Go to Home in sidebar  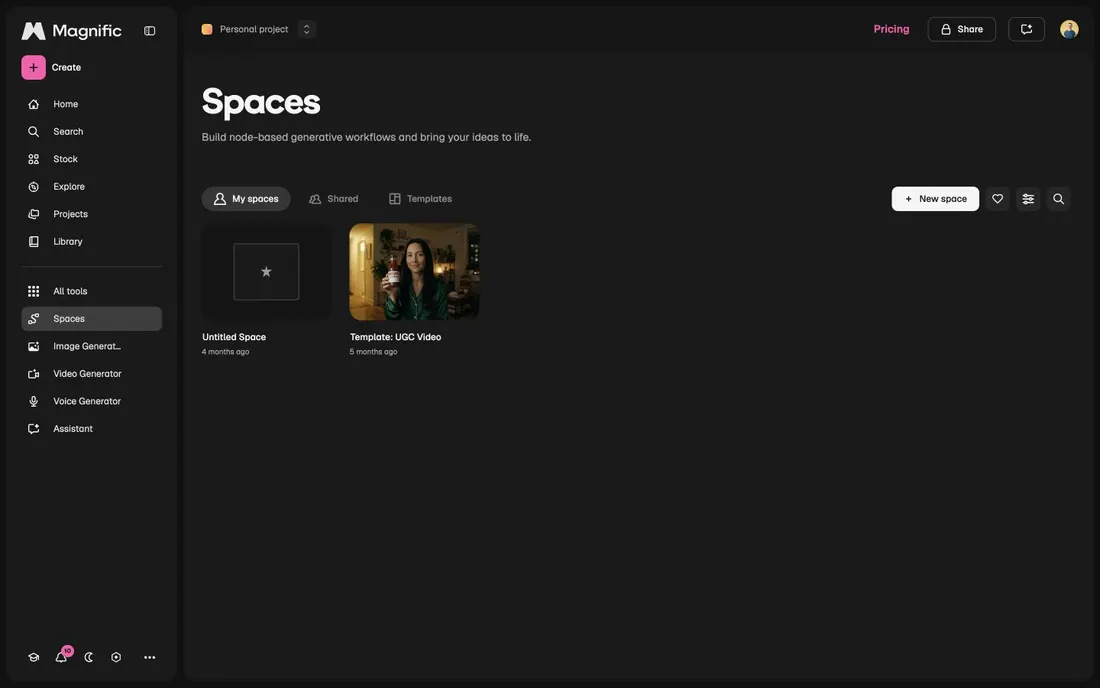[x=91, y=104]
